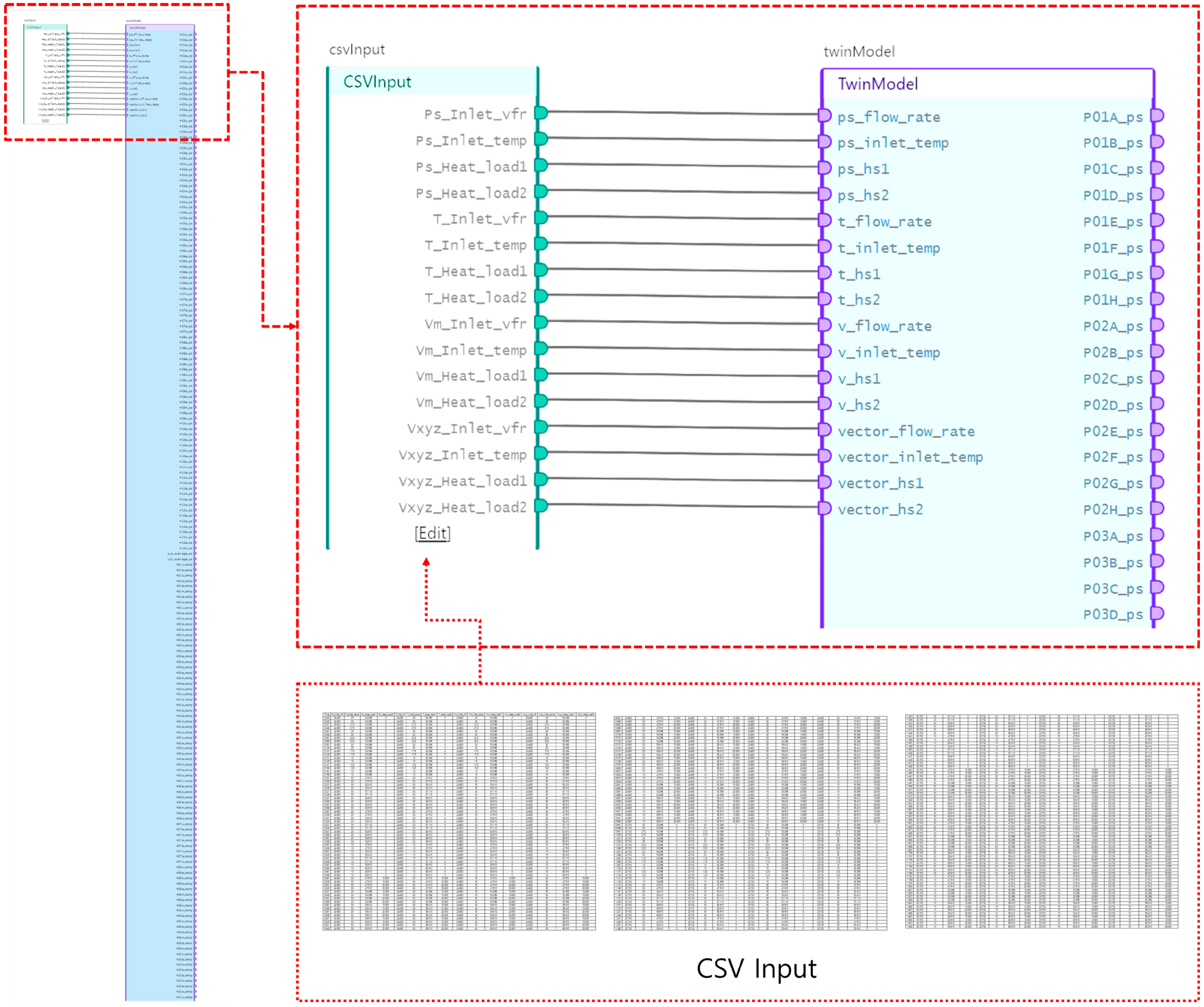Select the P02E_ps output port
This screenshot has height=1007, width=1204.
1157,430
